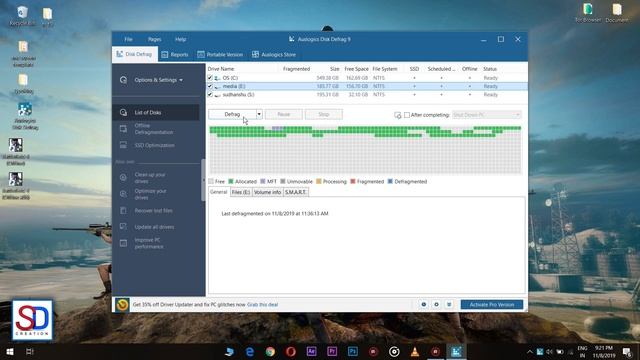Click the Defrag button

click(x=232, y=114)
